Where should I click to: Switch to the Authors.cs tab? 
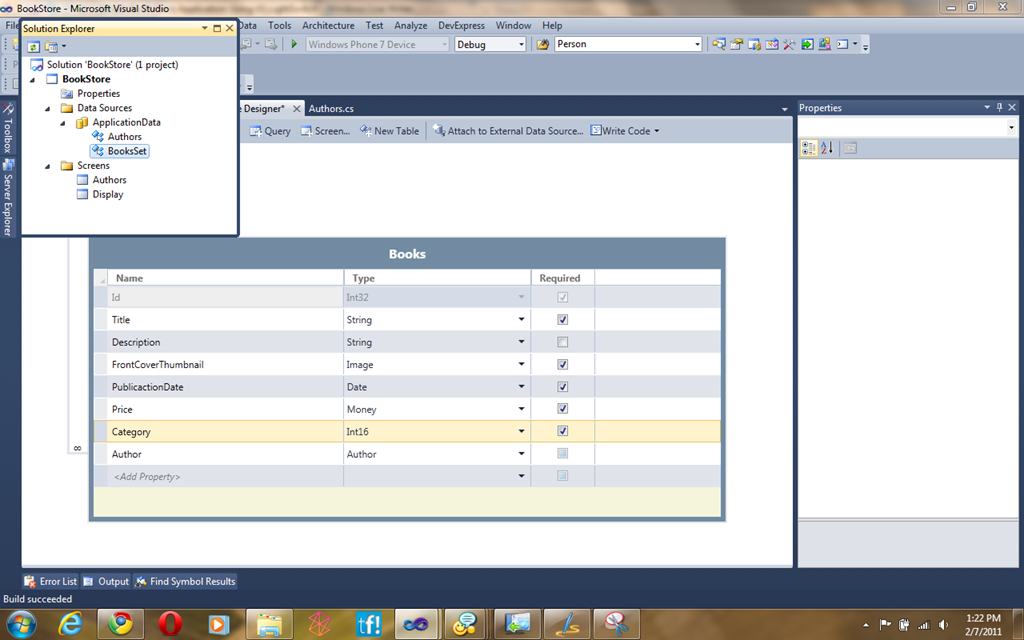pos(331,108)
